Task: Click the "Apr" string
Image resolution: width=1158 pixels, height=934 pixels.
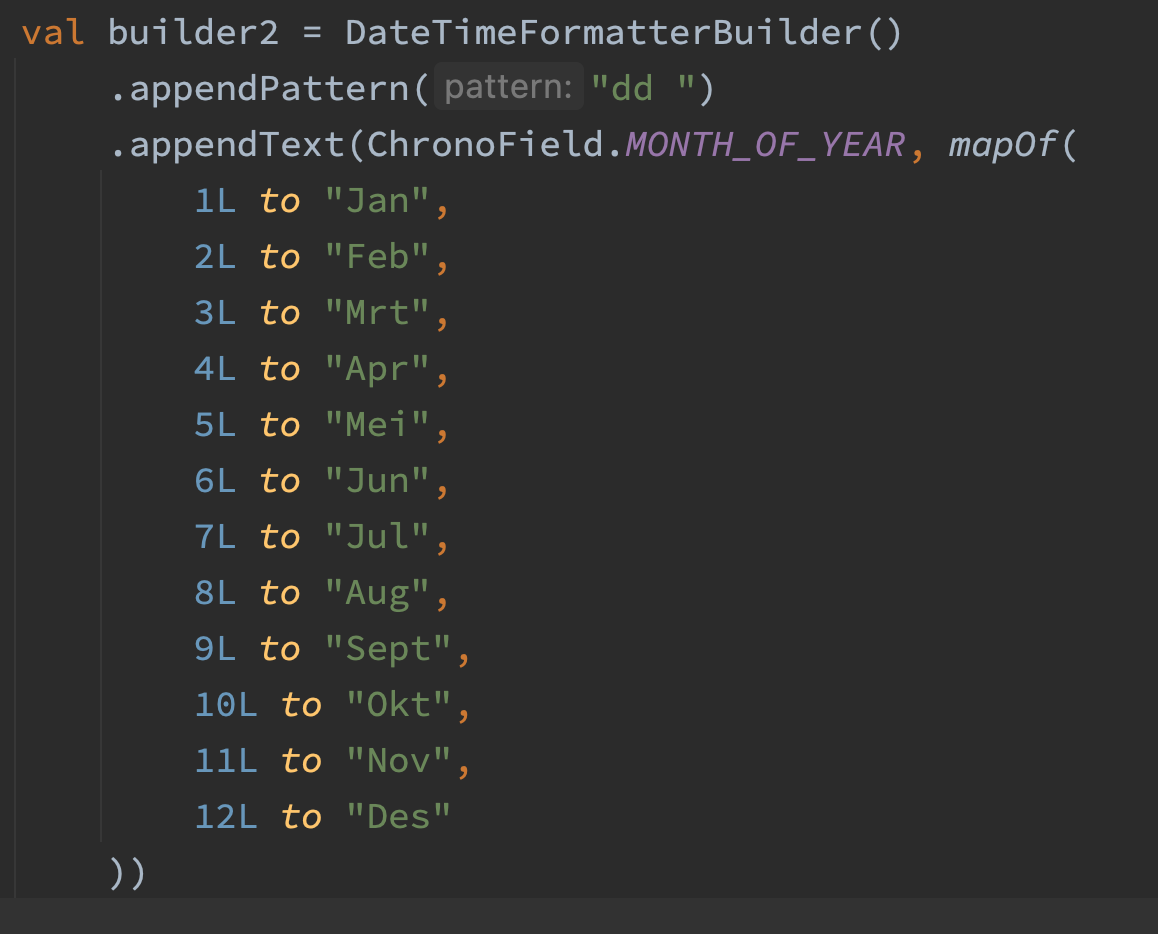Action: point(377,369)
